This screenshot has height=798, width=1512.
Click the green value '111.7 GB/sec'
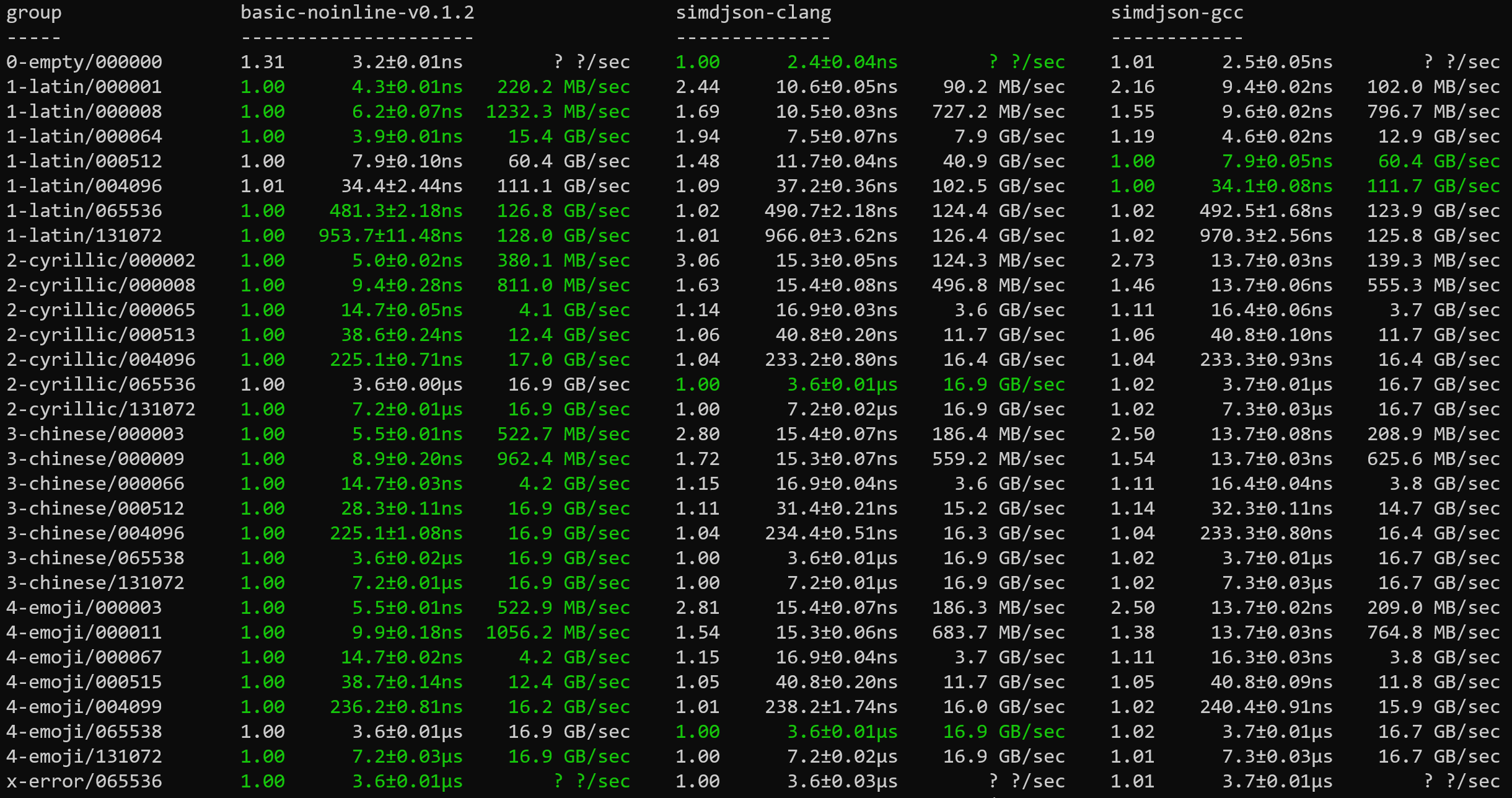(x=1434, y=186)
